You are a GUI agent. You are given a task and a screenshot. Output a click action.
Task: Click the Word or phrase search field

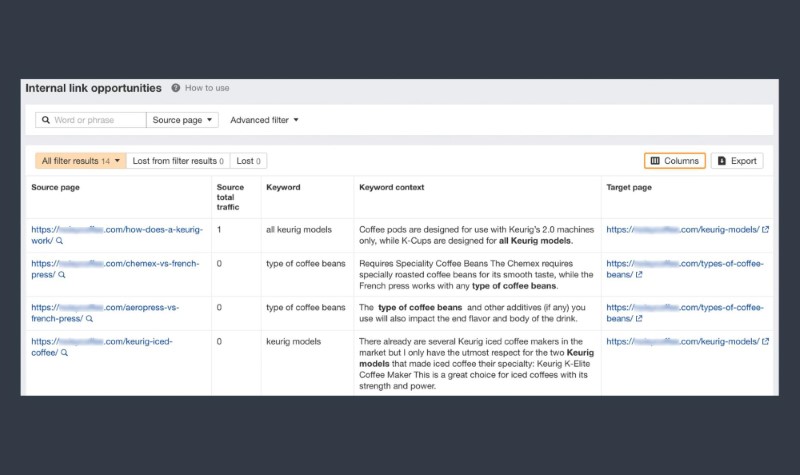91,120
